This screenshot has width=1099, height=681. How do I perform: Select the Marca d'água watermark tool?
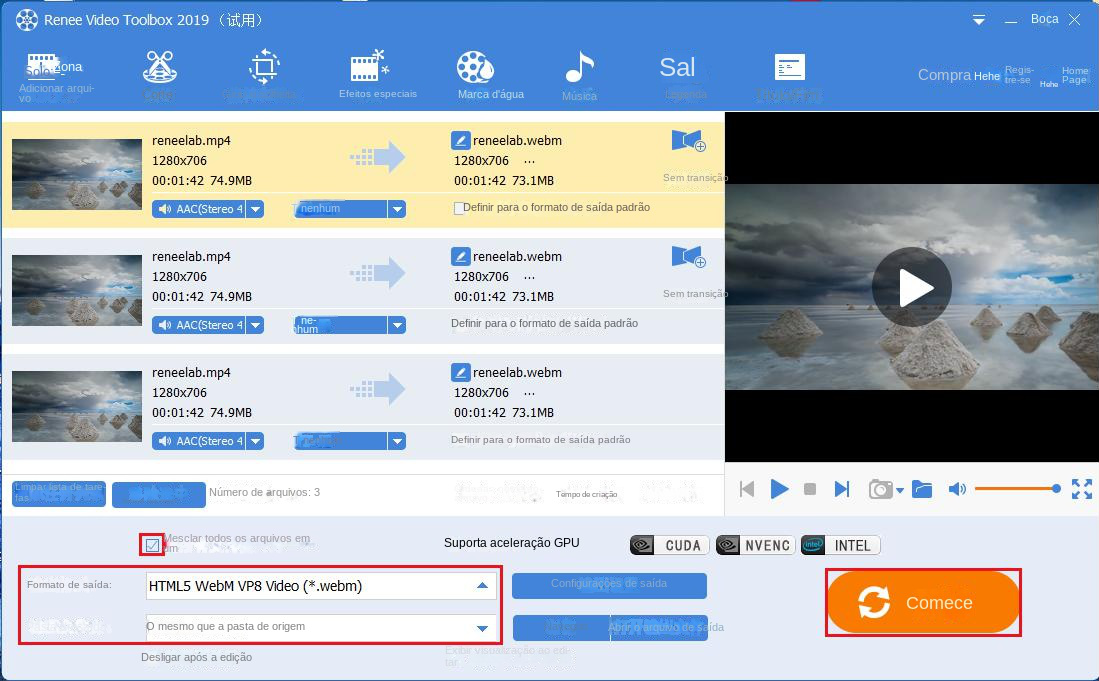[x=475, y=68]
